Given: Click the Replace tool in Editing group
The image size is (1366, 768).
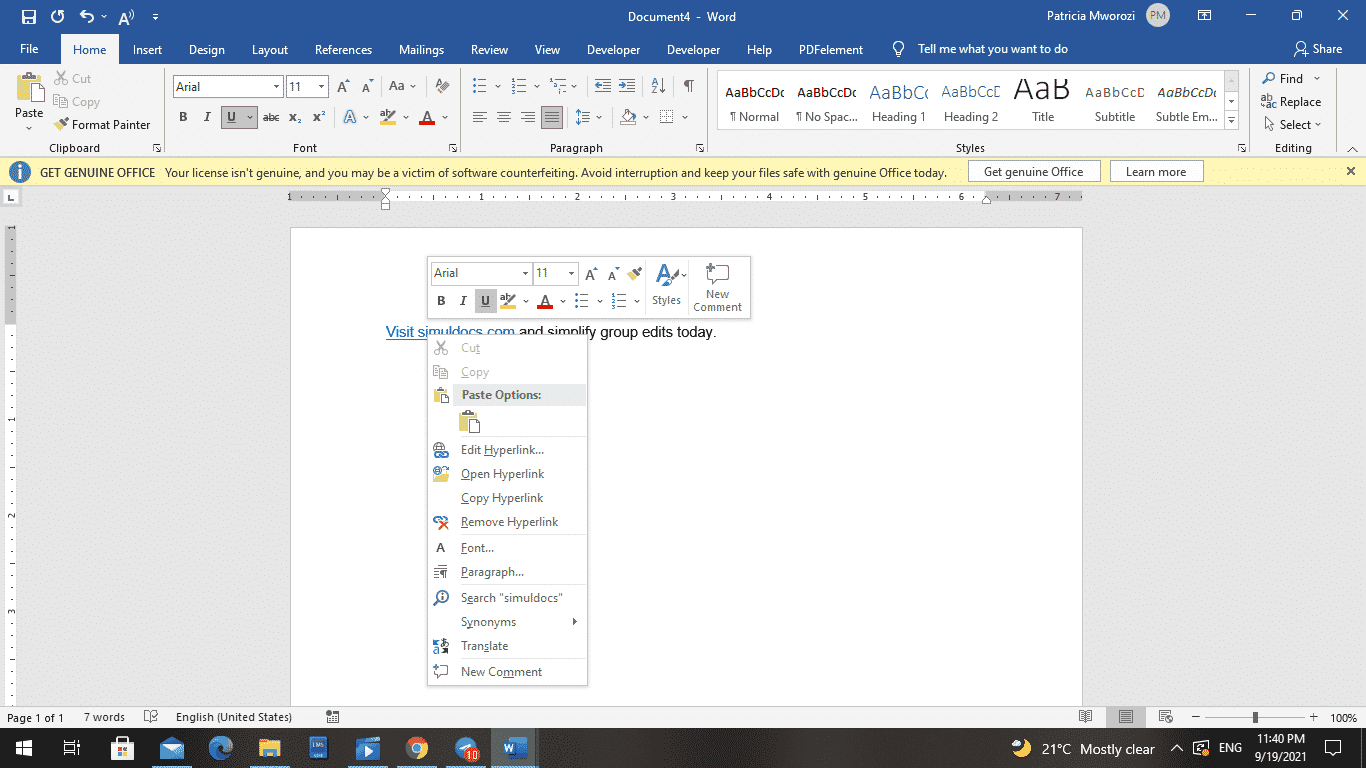Looking at the screenshot, I should click(1292, 101).
